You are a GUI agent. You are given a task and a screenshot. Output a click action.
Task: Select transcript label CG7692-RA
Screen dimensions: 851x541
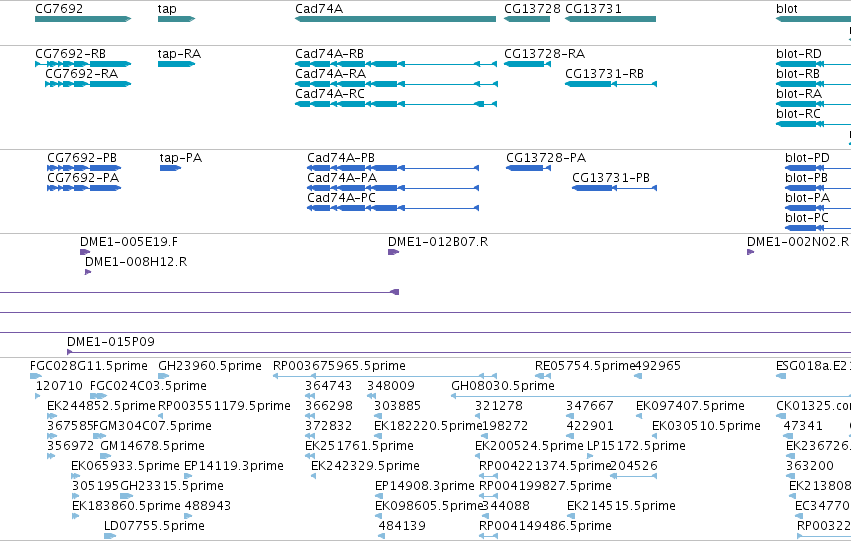[81, 74]
